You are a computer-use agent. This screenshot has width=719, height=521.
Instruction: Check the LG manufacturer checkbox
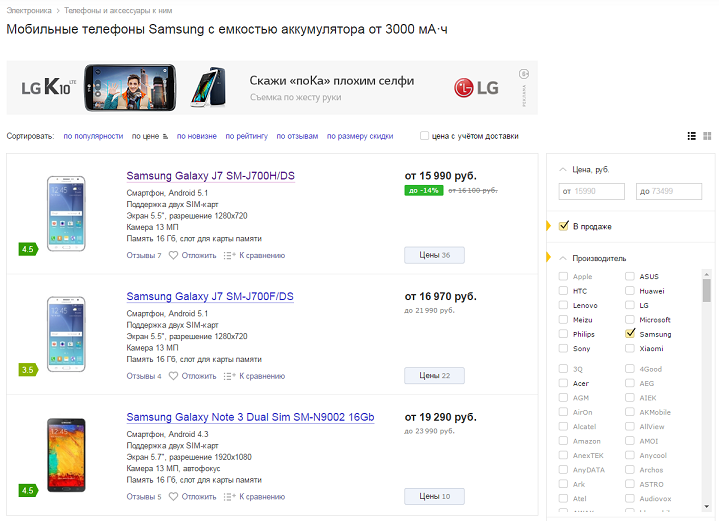click(x=630, y=305)
